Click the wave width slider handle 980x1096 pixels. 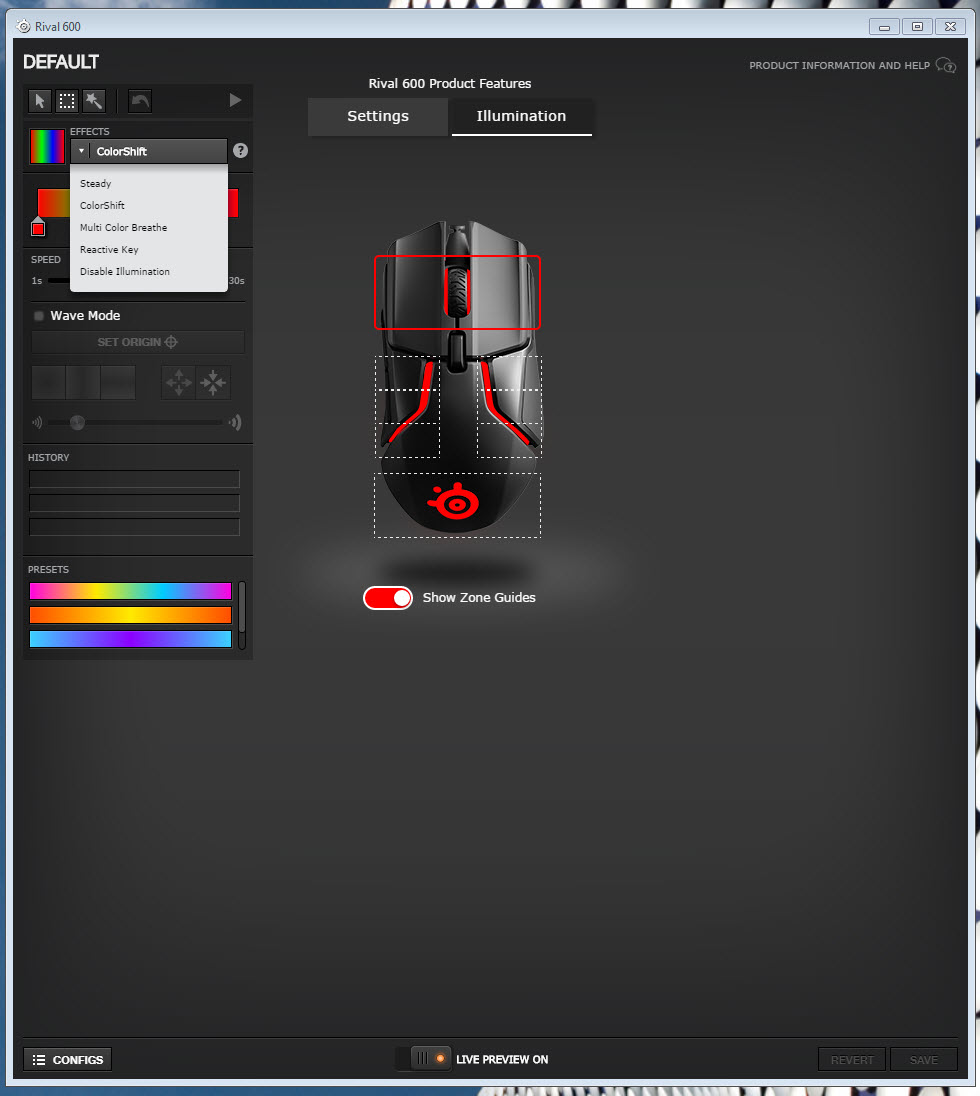tap(78, 422)
